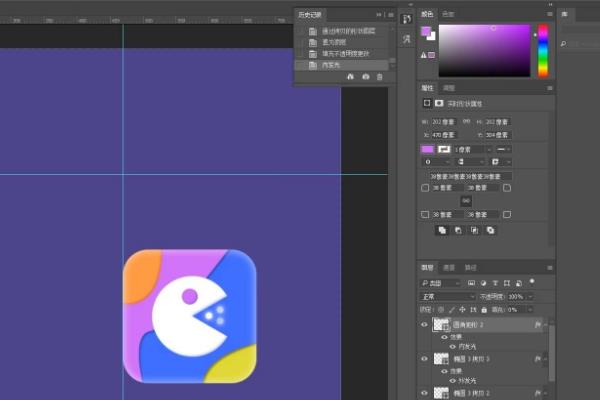
Task: Open the Properties panel flyout menu
Action: [x=550, y=88]
